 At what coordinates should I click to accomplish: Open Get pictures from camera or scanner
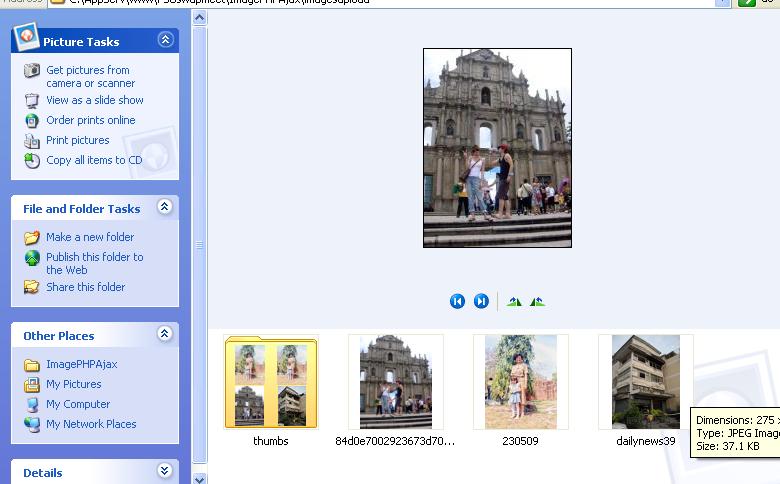point(91,77)
